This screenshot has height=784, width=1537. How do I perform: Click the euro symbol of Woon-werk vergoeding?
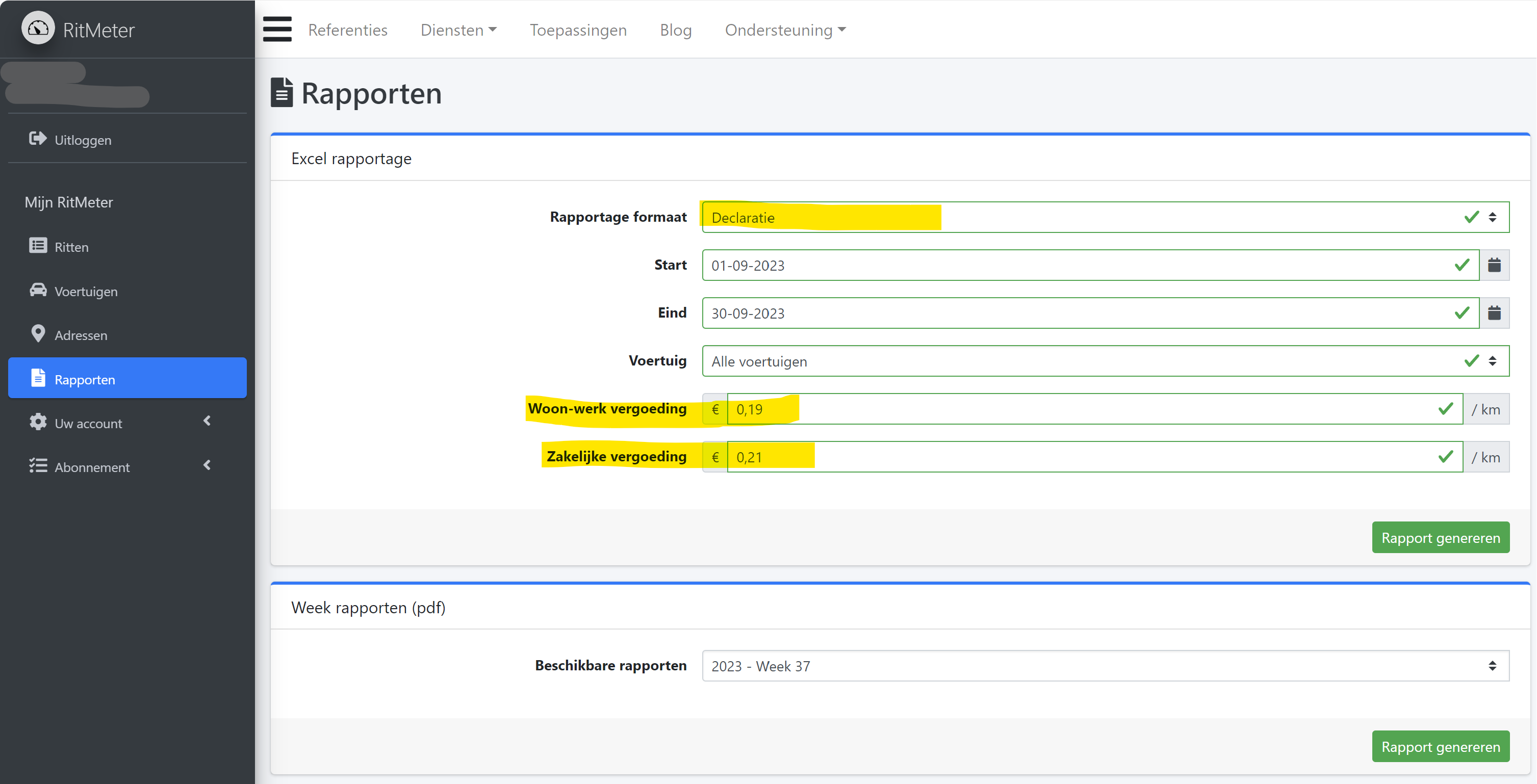715,409
